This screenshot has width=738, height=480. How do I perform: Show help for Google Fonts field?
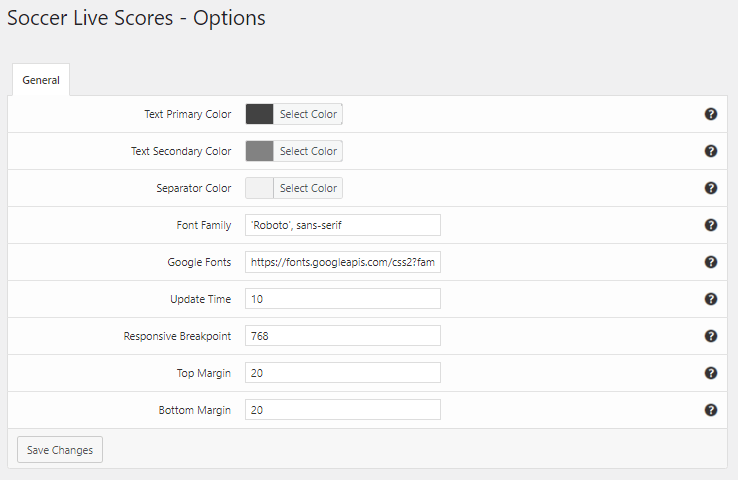point(711,262)
